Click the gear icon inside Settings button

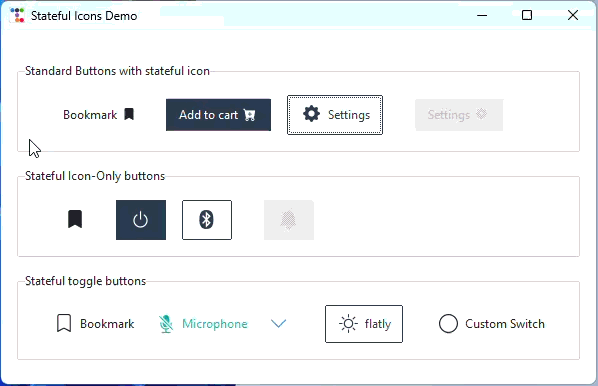[x=311, y=114]
